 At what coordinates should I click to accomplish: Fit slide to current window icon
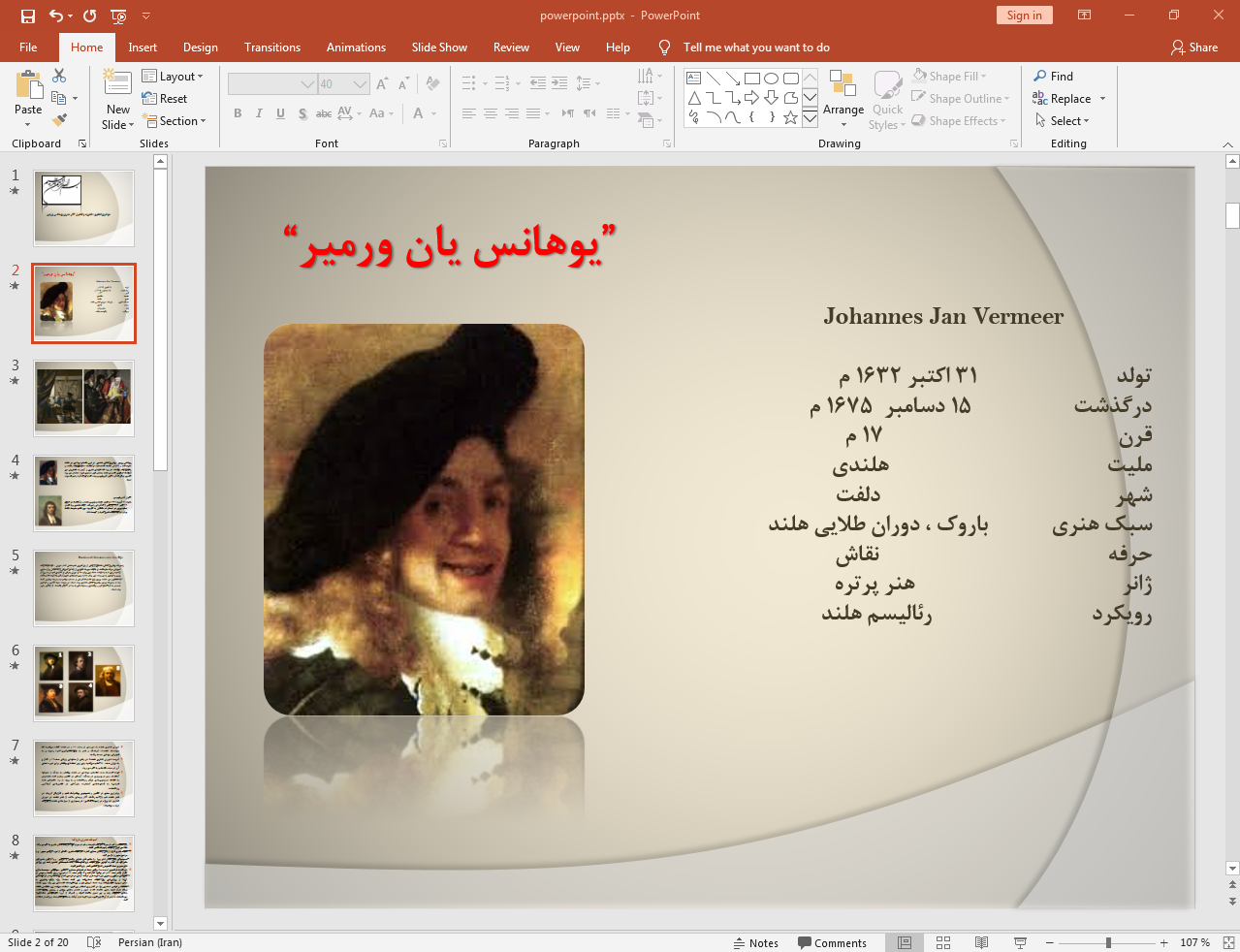click(1227, 942)
